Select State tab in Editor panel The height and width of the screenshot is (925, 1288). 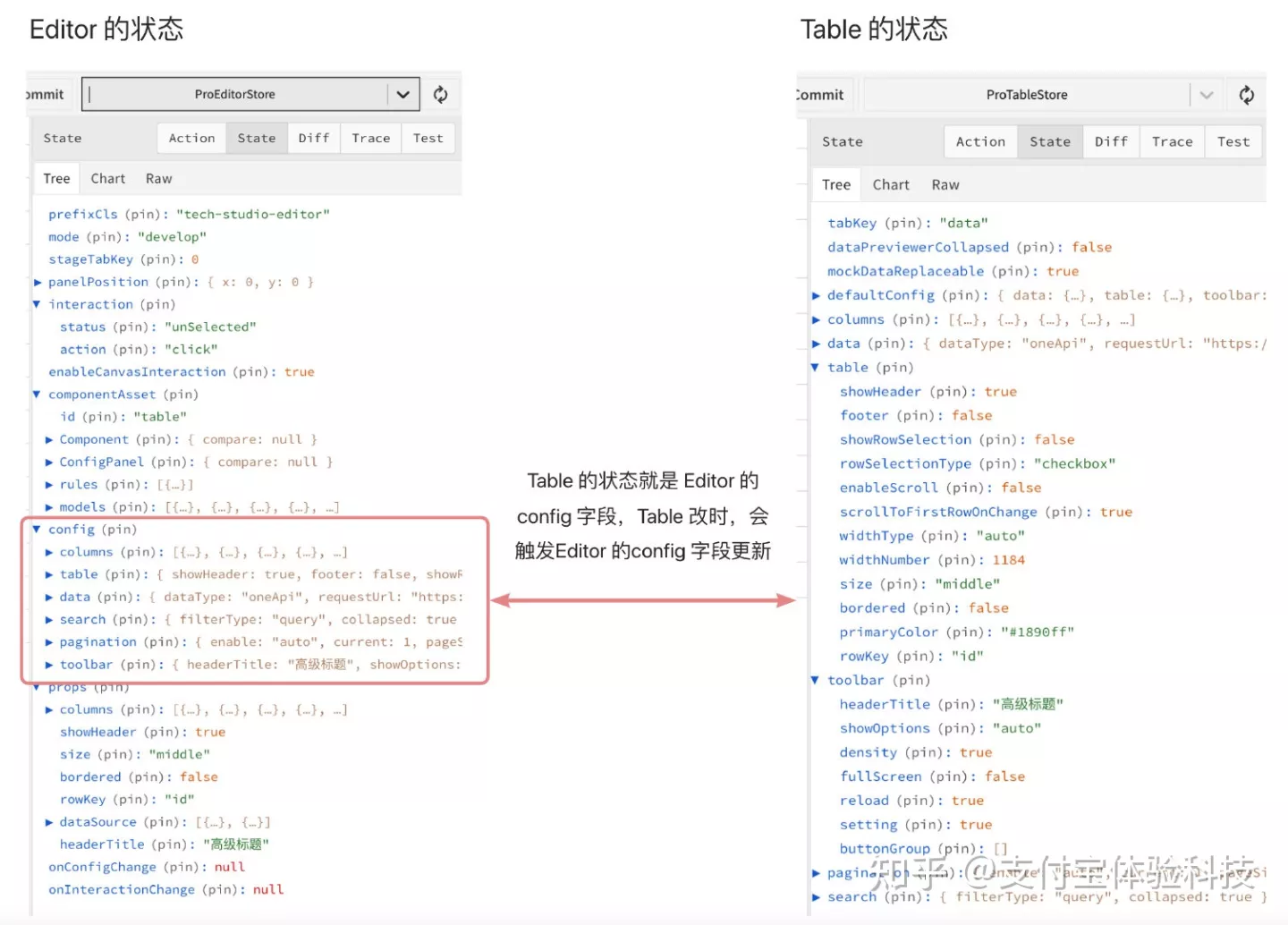257,138
